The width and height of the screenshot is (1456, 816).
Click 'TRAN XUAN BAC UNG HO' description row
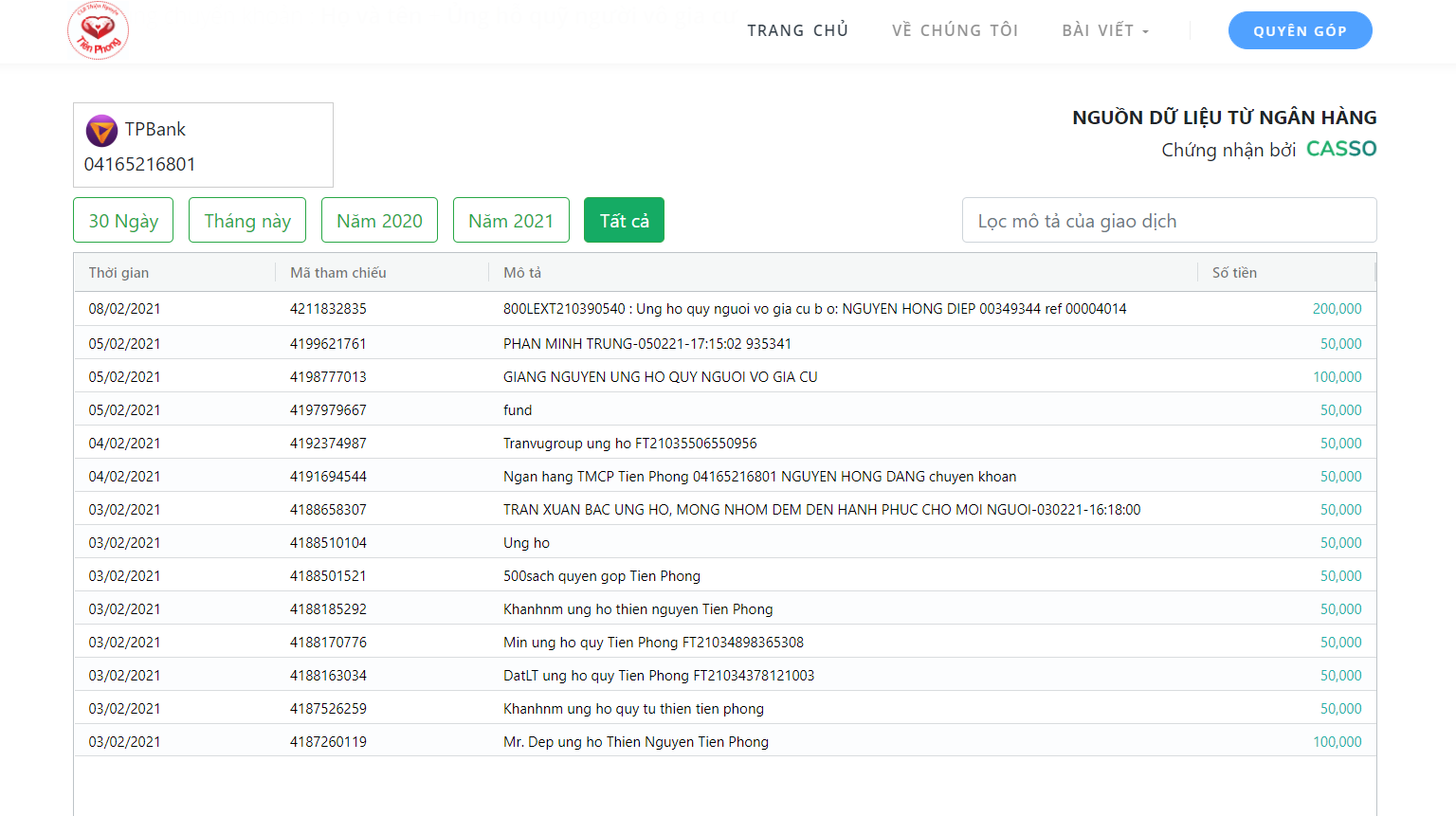click(x=822, y=510)
